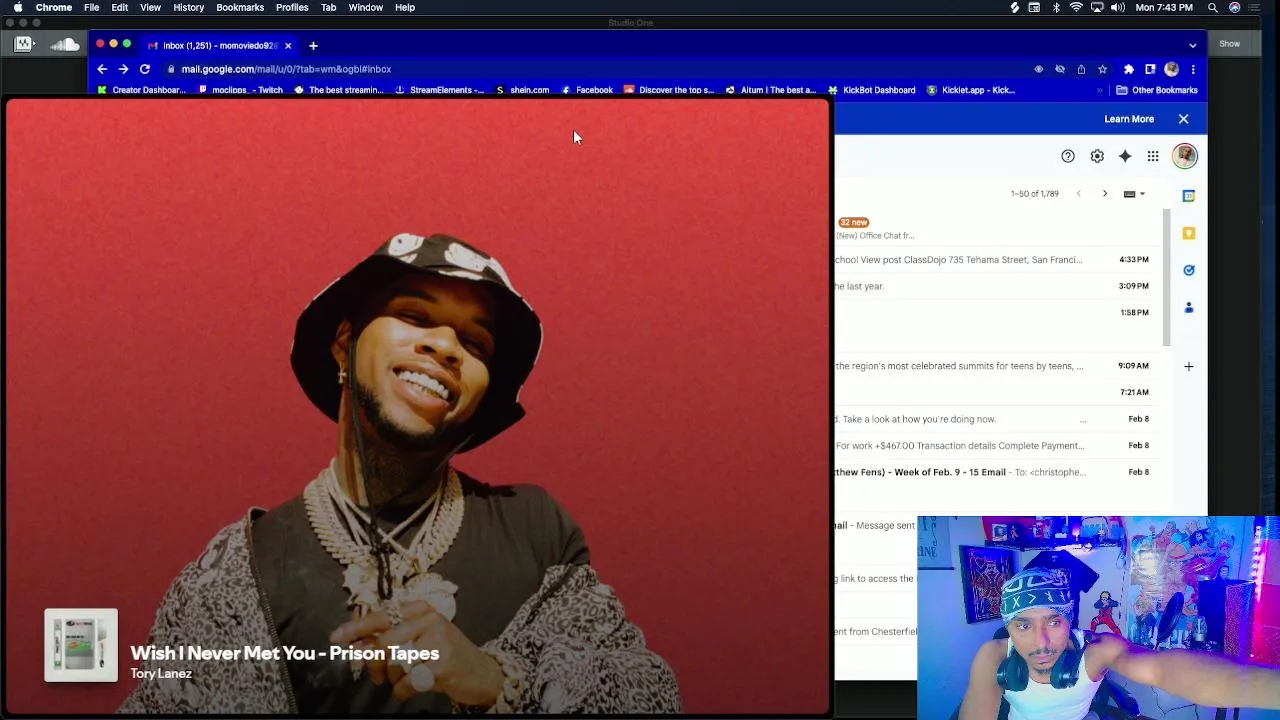Open moclipps - Twitch bookmark

pos(240,90)
